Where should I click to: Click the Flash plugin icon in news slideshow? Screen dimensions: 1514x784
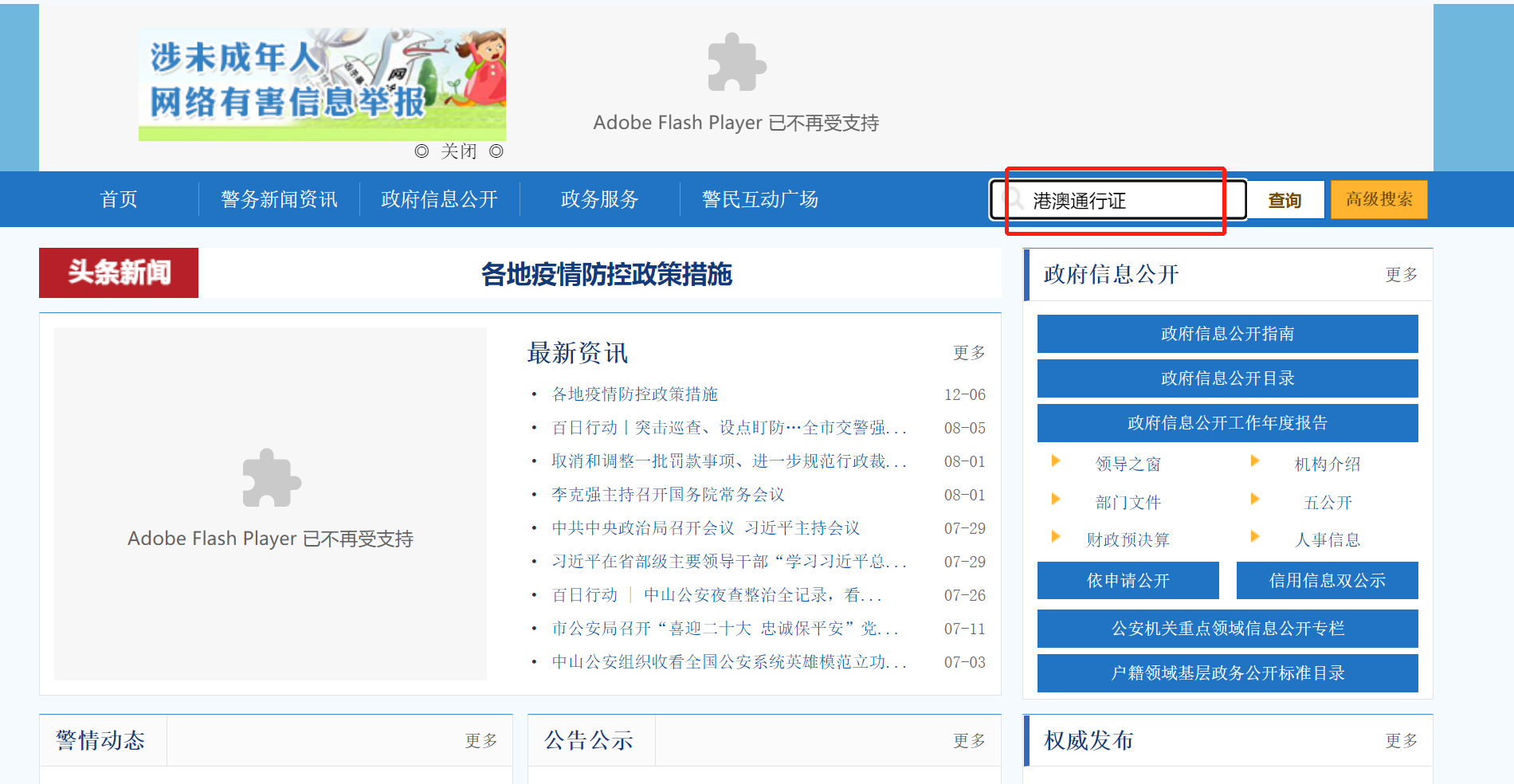[271, 478]
